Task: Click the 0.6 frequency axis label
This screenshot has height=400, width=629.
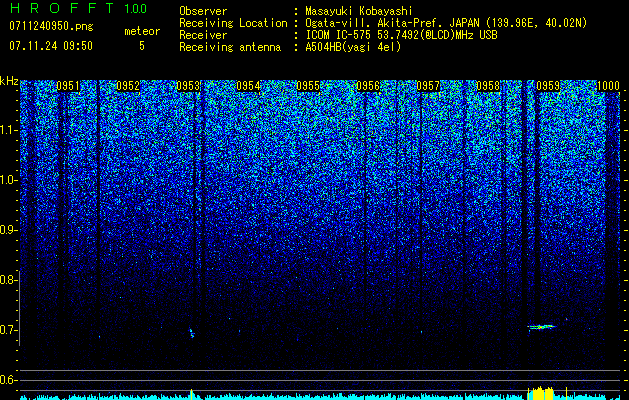Action: point(8,380)
